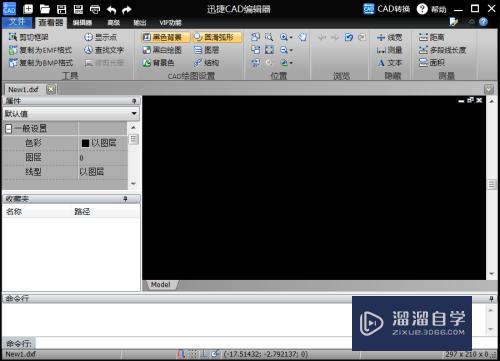Copy drawing via 复制为EMF格式
The height and width of the screenshot is (361, 500).
pyautogui.click(x=40, y=50)
